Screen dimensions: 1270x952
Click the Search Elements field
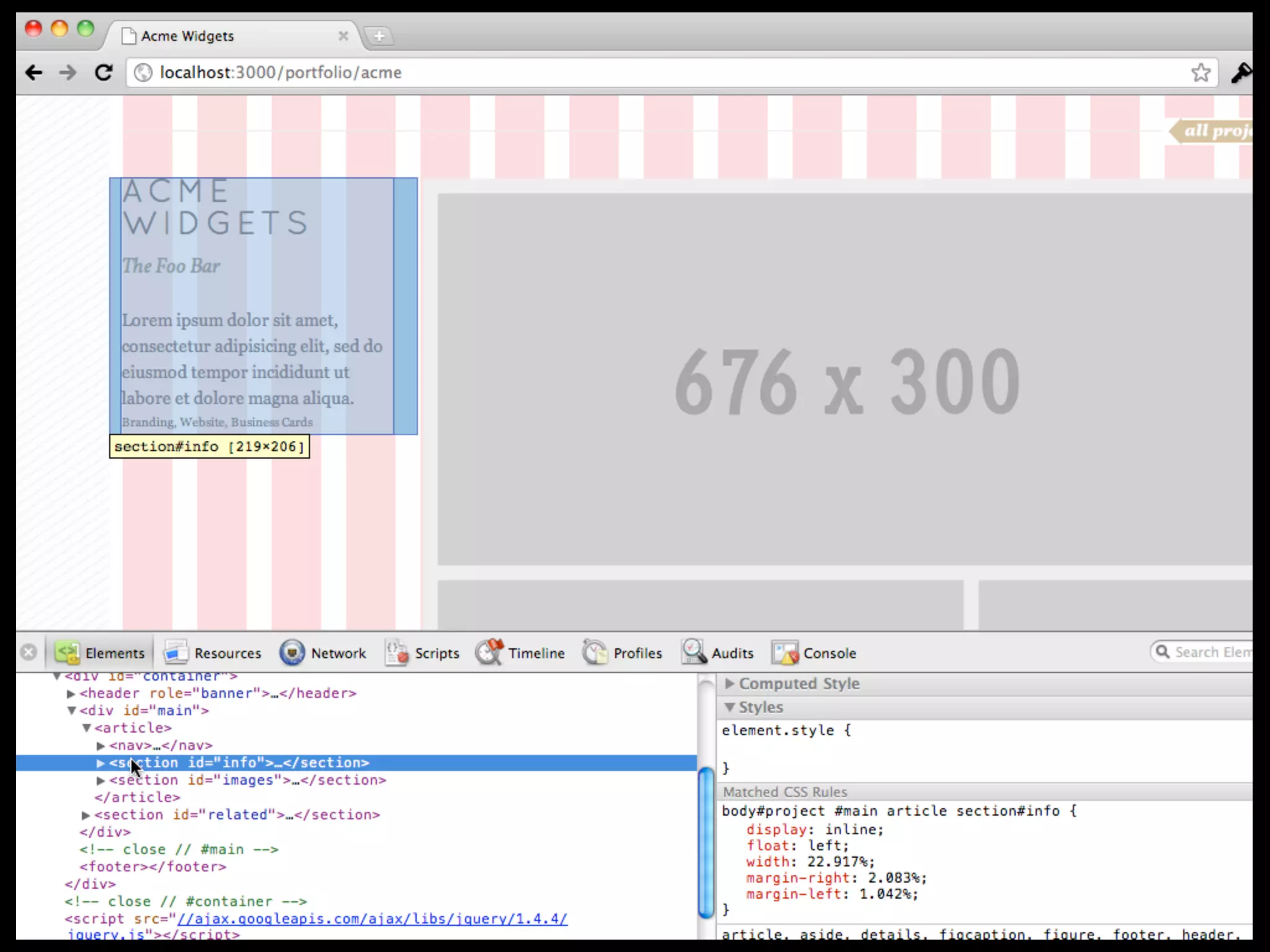pyautogui.click(x=1209, y=652)
